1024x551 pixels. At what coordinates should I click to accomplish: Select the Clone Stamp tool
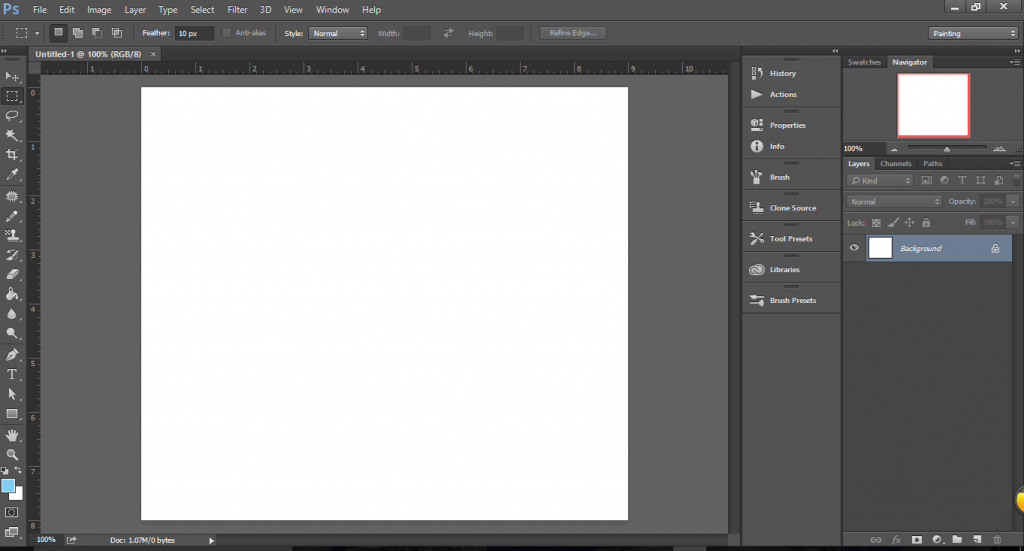coord(12,235)
